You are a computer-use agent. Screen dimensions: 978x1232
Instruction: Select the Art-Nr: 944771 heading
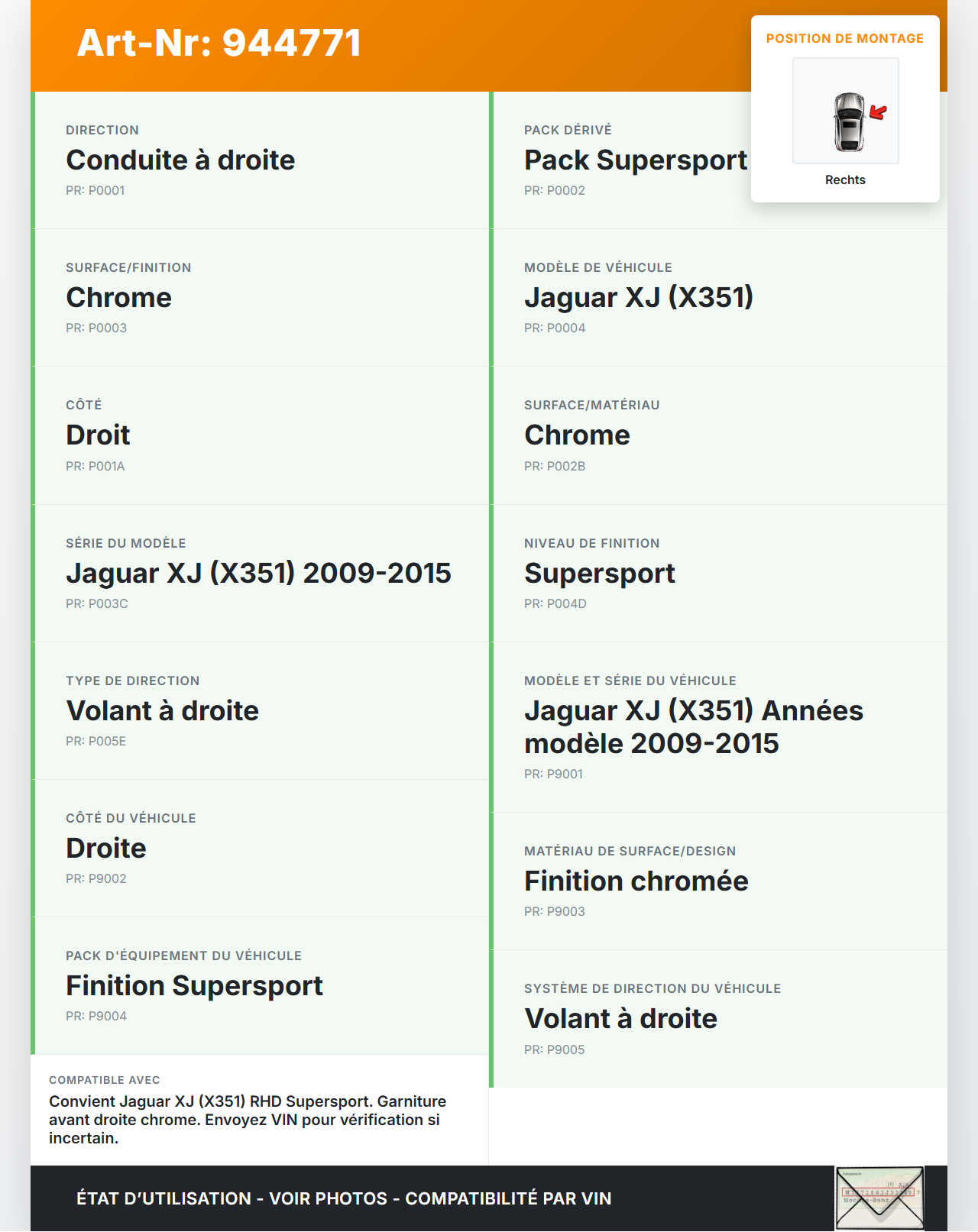click(x=219, y=43)
